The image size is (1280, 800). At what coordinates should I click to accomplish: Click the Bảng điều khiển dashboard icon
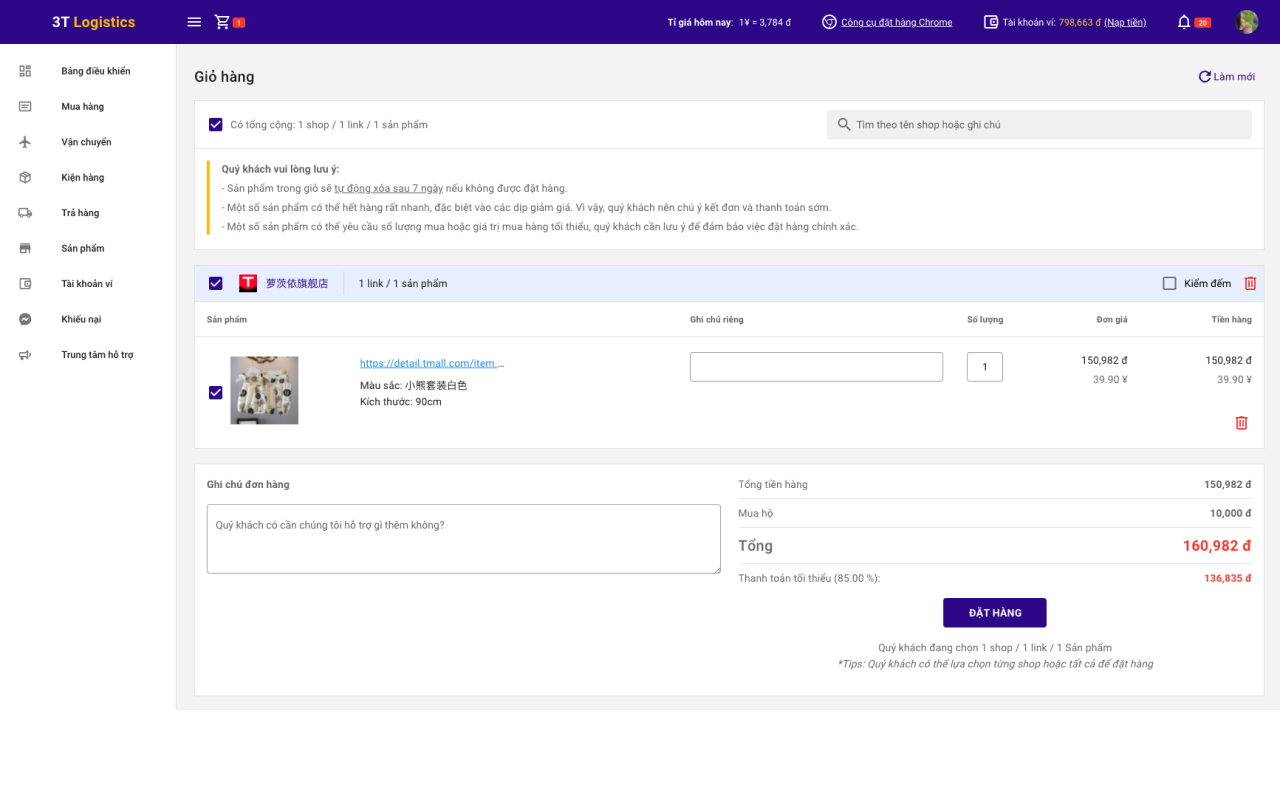pyautogui.click(x=25, y=71)
